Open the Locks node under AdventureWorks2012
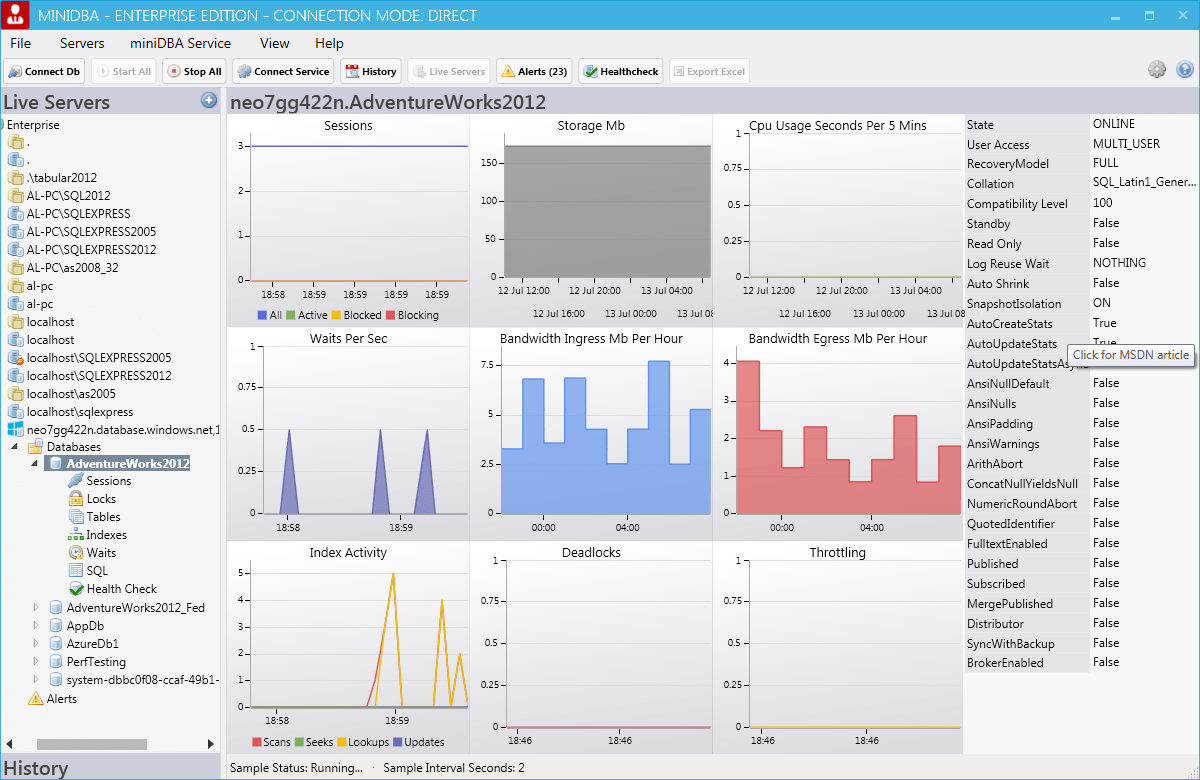1200x780 pixels. pyautogui.click(x=101, y=499)
